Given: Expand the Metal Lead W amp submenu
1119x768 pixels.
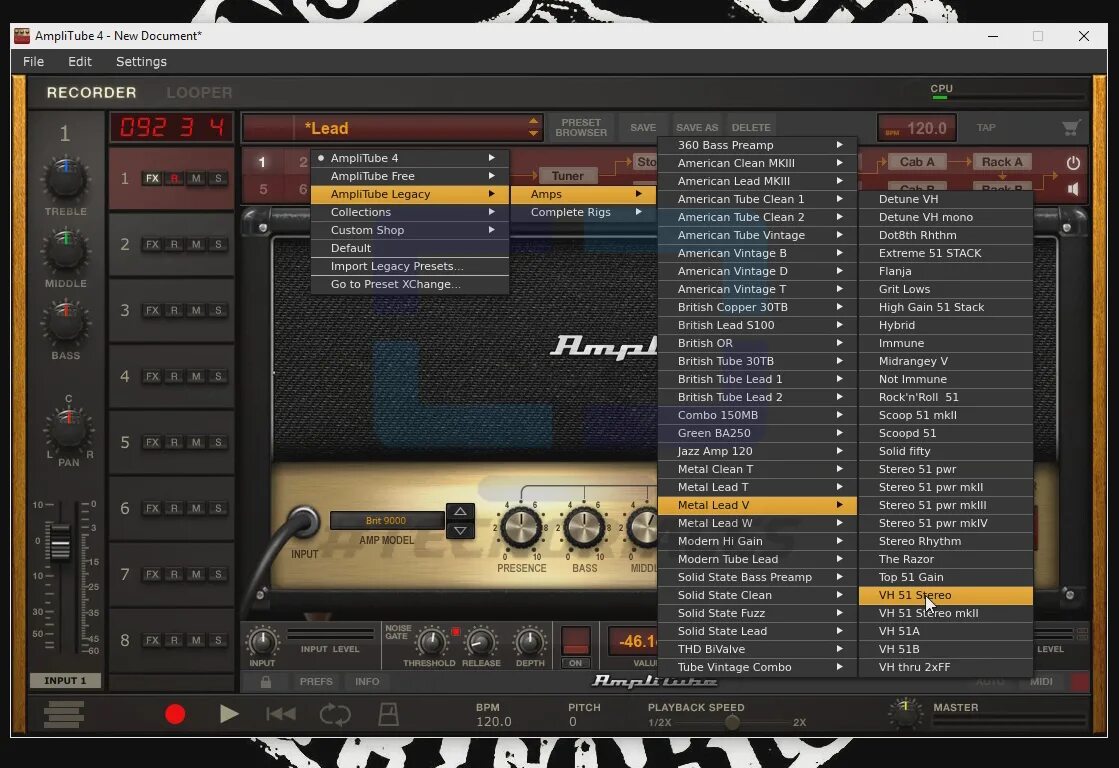Looking at the screenshot, I should click(x=757, y=523).
